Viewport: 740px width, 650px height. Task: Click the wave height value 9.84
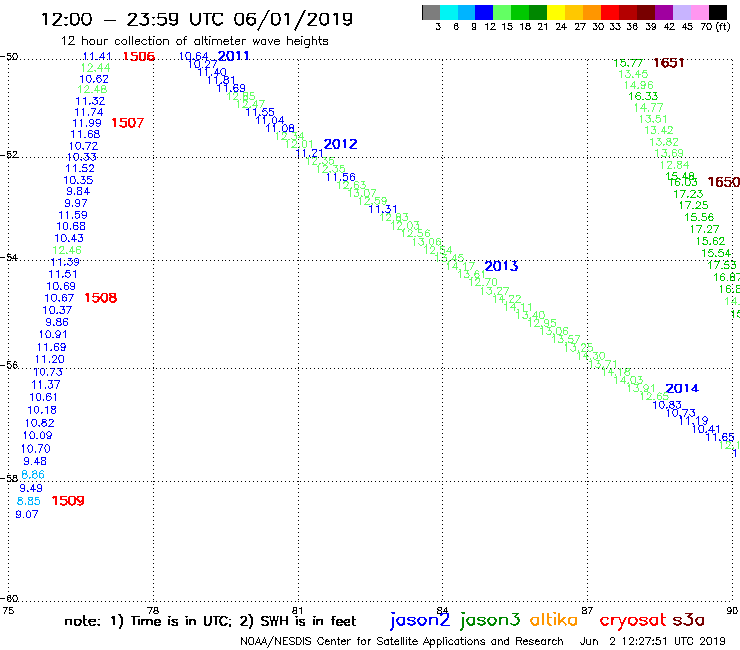78,191
